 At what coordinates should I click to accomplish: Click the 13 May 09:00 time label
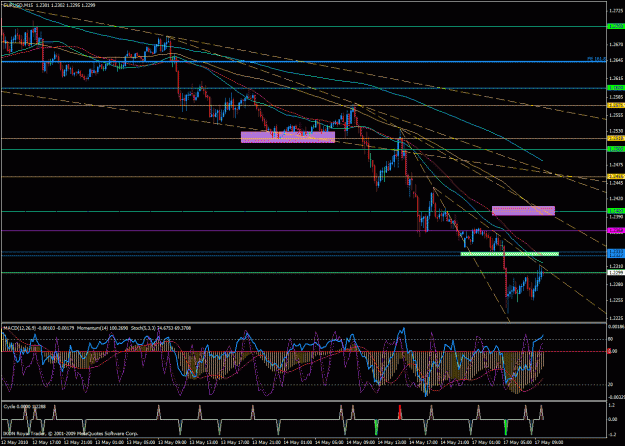click(x=172, y=442)
